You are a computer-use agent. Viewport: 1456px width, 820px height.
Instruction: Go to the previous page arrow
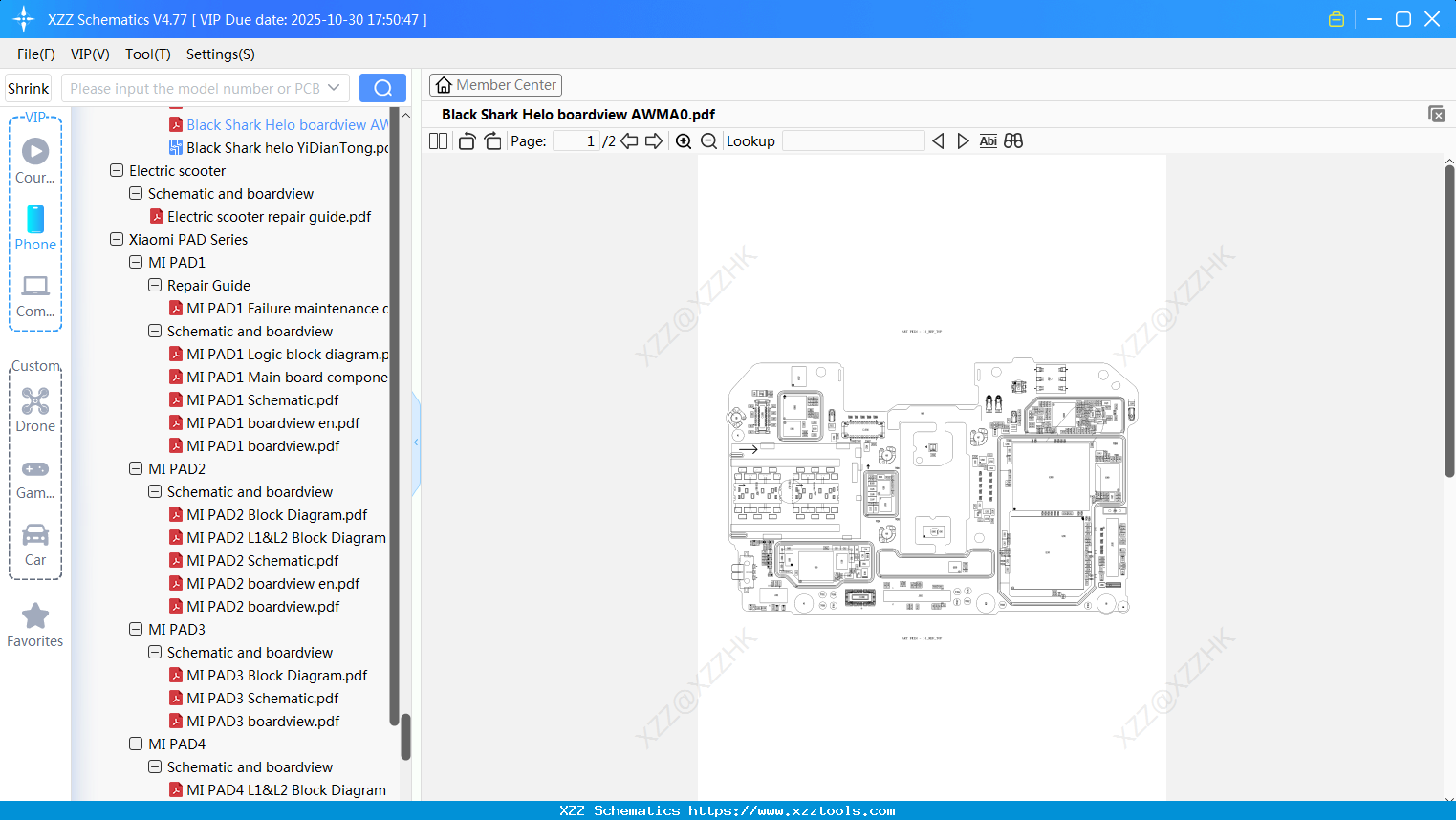click(x=629, y=141)
